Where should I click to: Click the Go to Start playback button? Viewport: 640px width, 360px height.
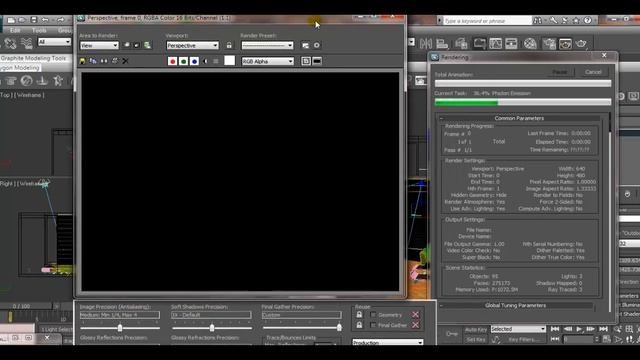[x=555, y=329]
